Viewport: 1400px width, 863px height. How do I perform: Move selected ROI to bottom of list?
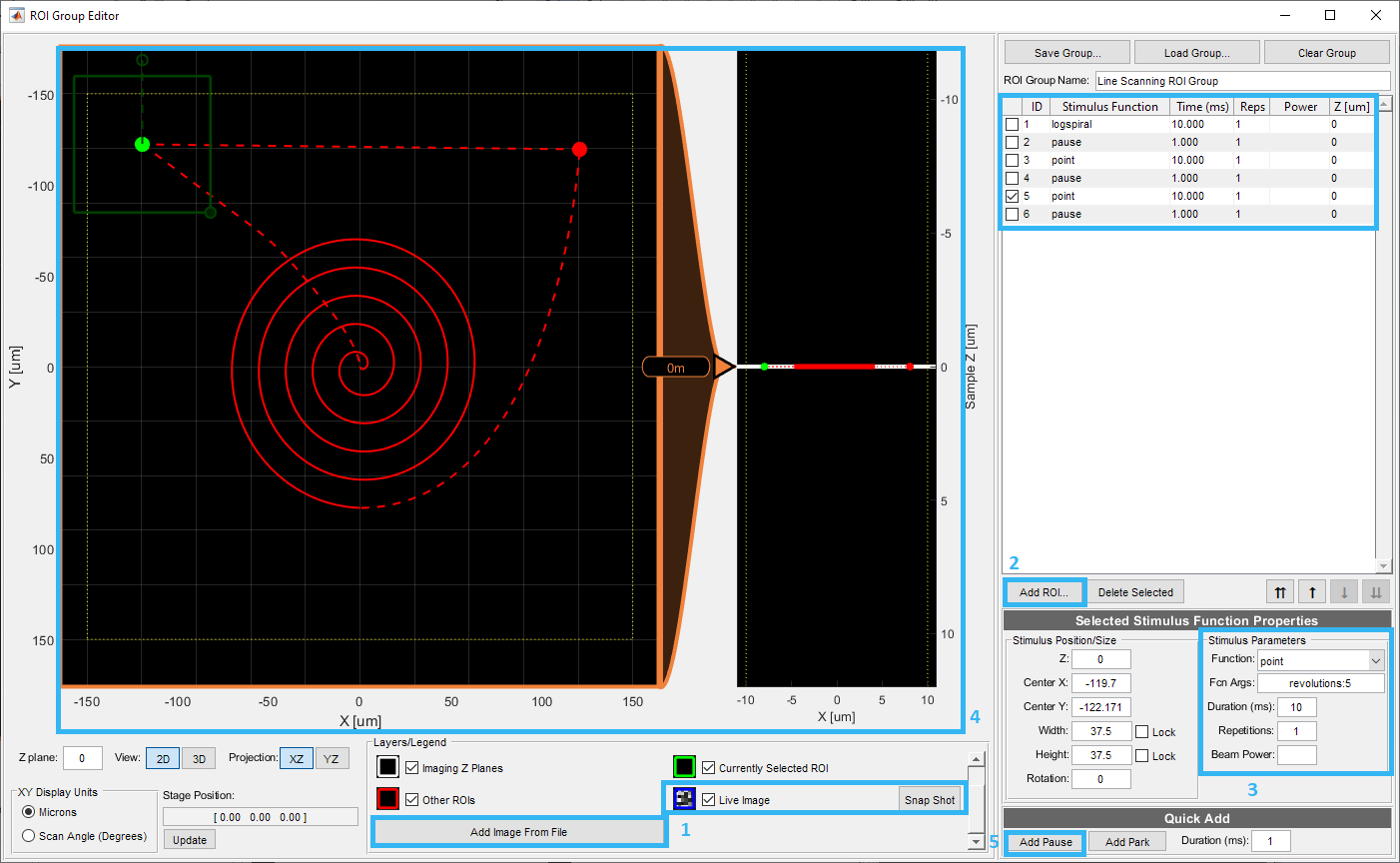1375,592
